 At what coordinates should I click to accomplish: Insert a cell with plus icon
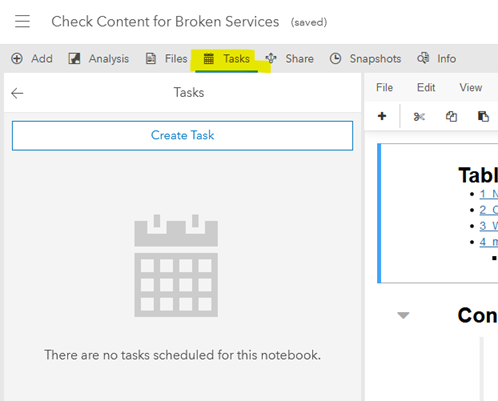tap(382, 116)
